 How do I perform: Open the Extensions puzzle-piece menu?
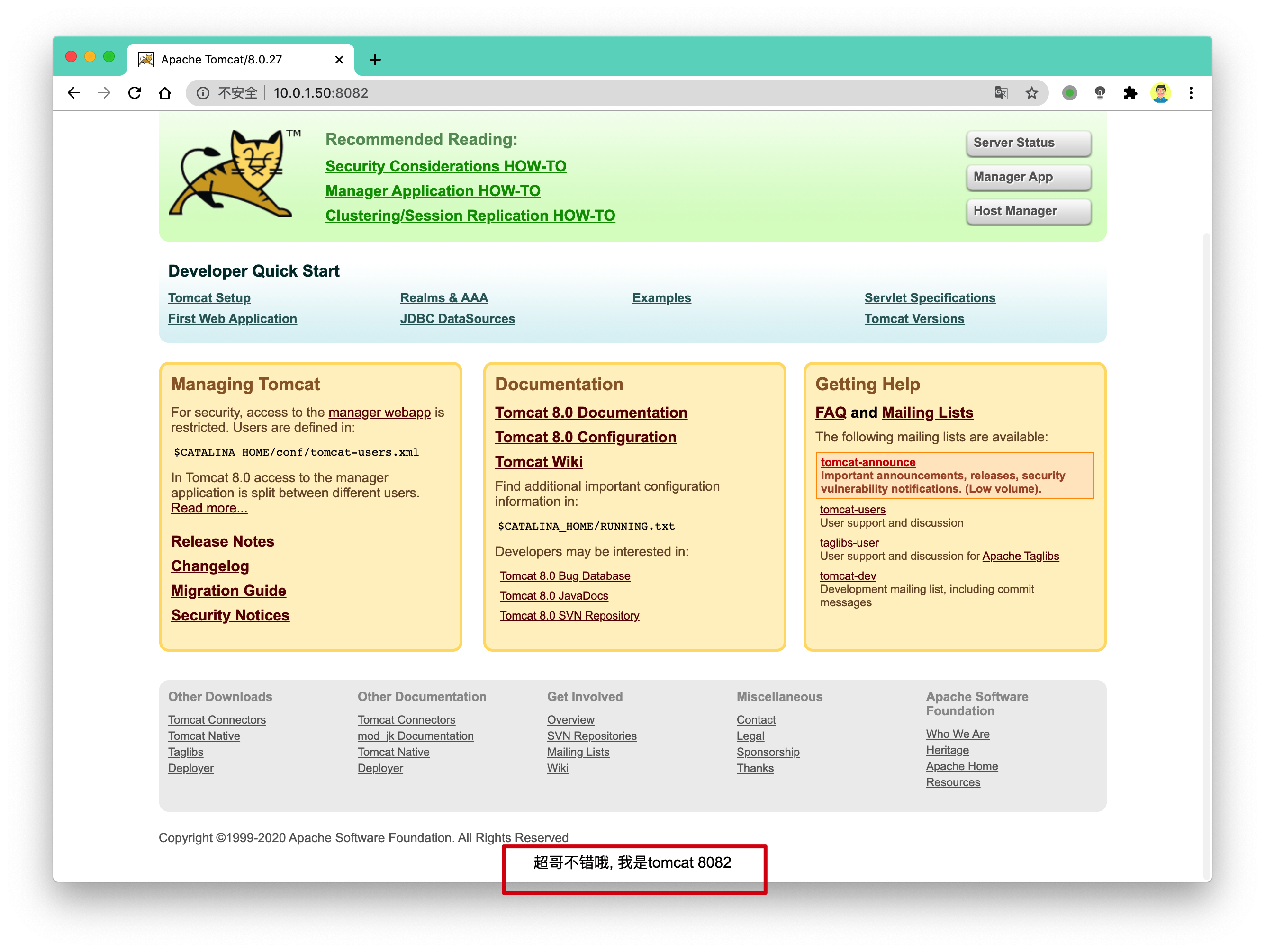click(1130, 93)
